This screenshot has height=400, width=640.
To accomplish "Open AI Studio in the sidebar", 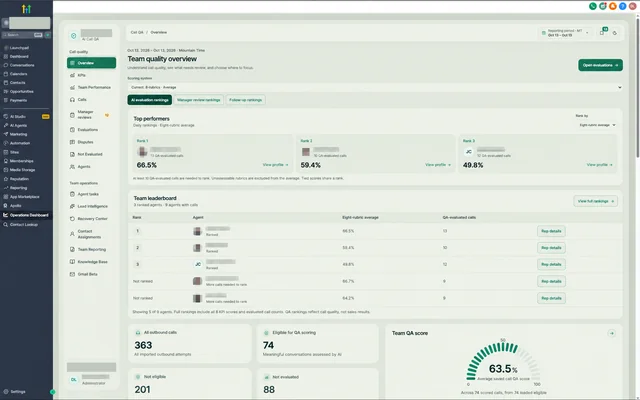I will [18, 117].
